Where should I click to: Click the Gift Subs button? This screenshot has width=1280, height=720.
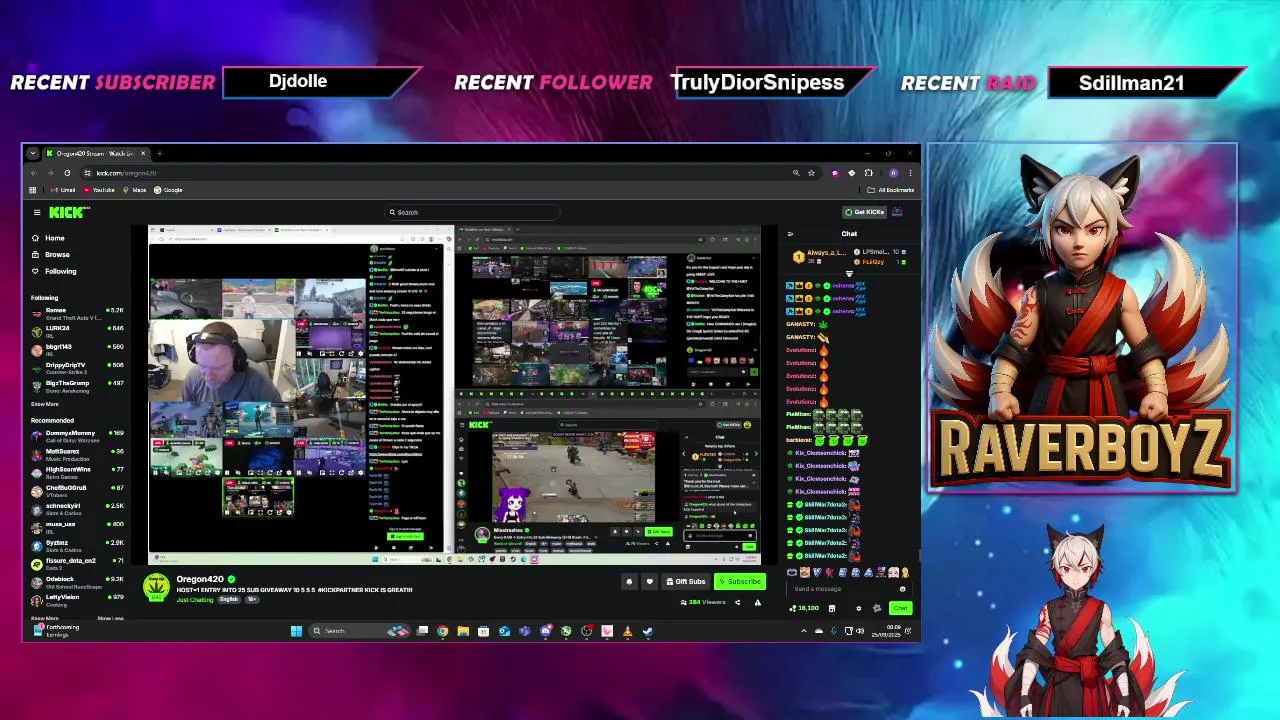click(x=686, y=581)
